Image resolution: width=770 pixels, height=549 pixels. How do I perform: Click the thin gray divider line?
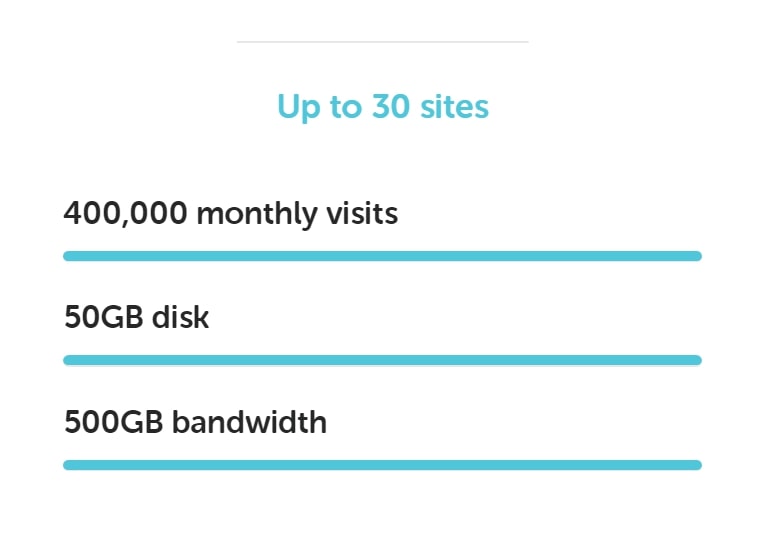pyautogui.click(x=383, y=42)
